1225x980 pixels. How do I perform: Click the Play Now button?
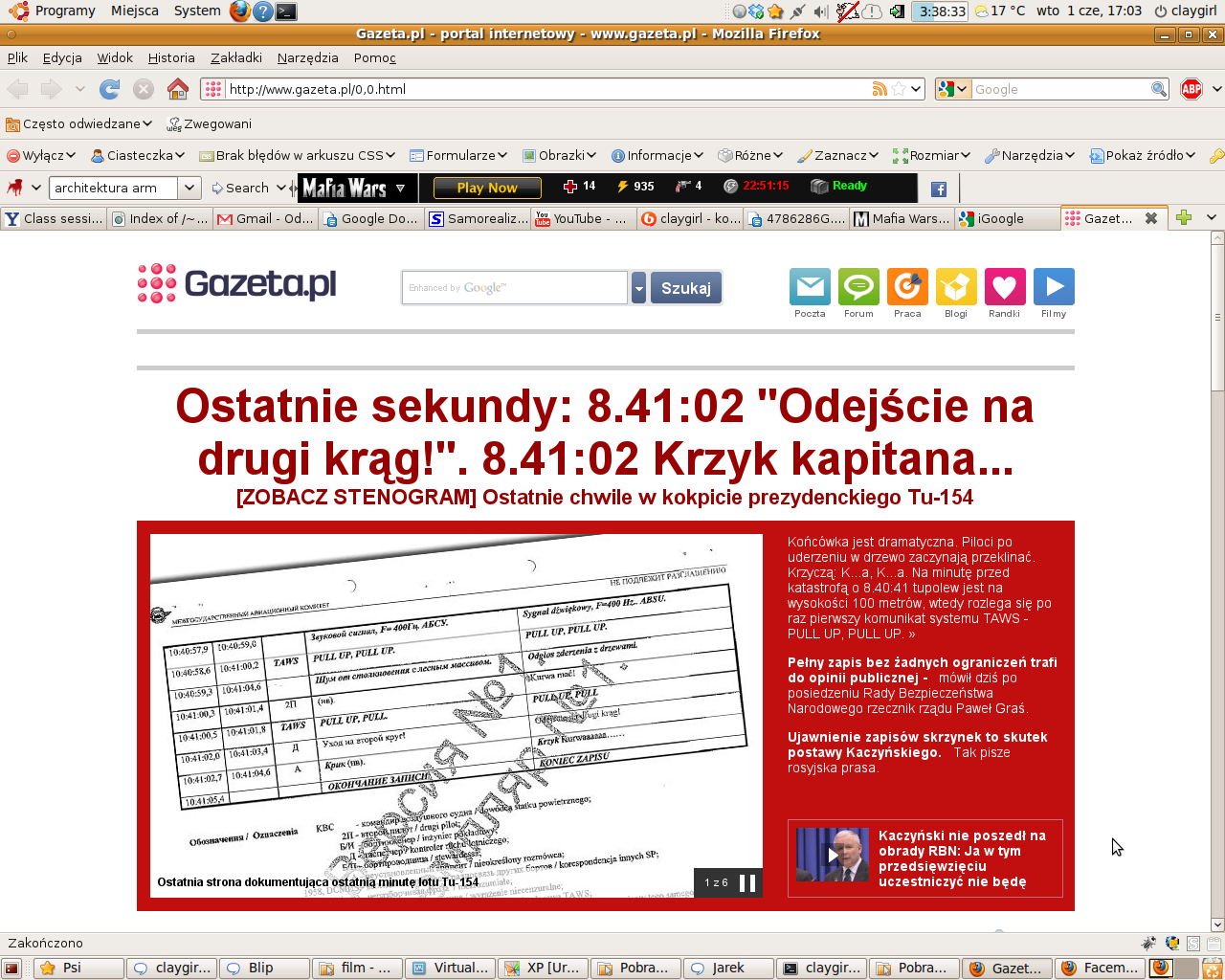tap(487, 188)
